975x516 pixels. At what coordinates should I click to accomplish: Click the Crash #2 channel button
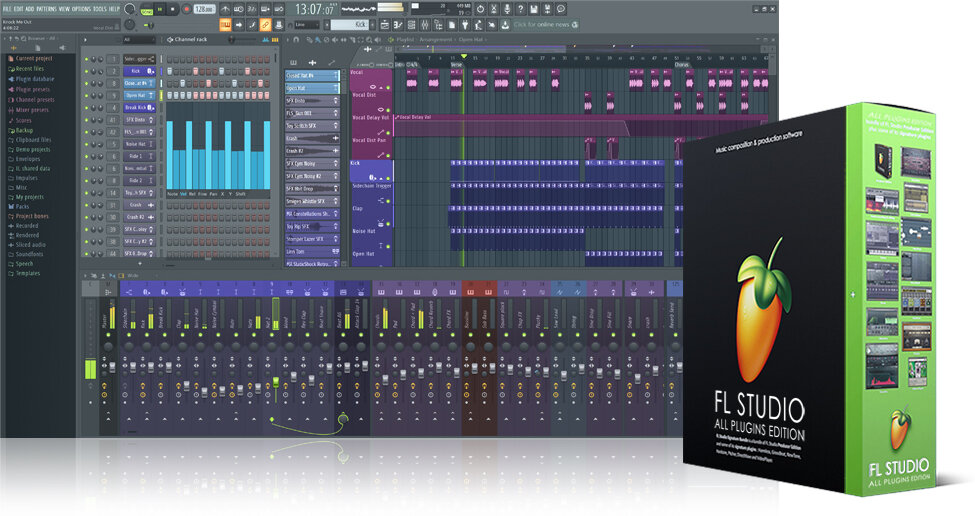tap(138, 217)
